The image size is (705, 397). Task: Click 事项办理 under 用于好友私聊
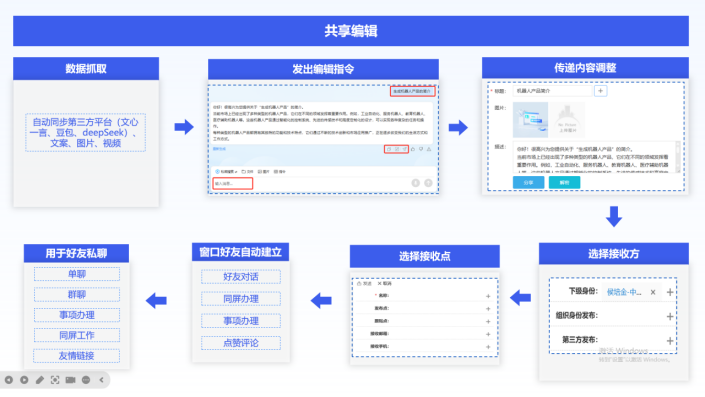(x=77, y=315)
